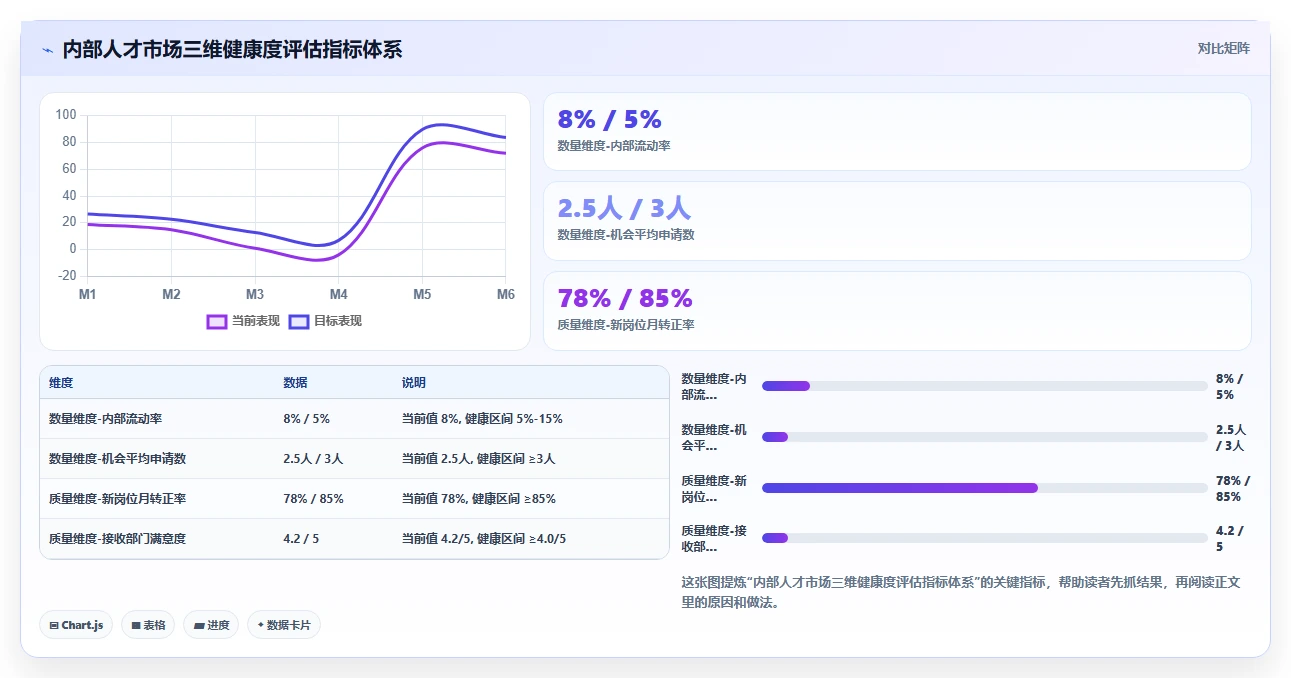Screen dimensions: 1291x678
Task: Click the 说明 column header
Action: coord(414,383)
